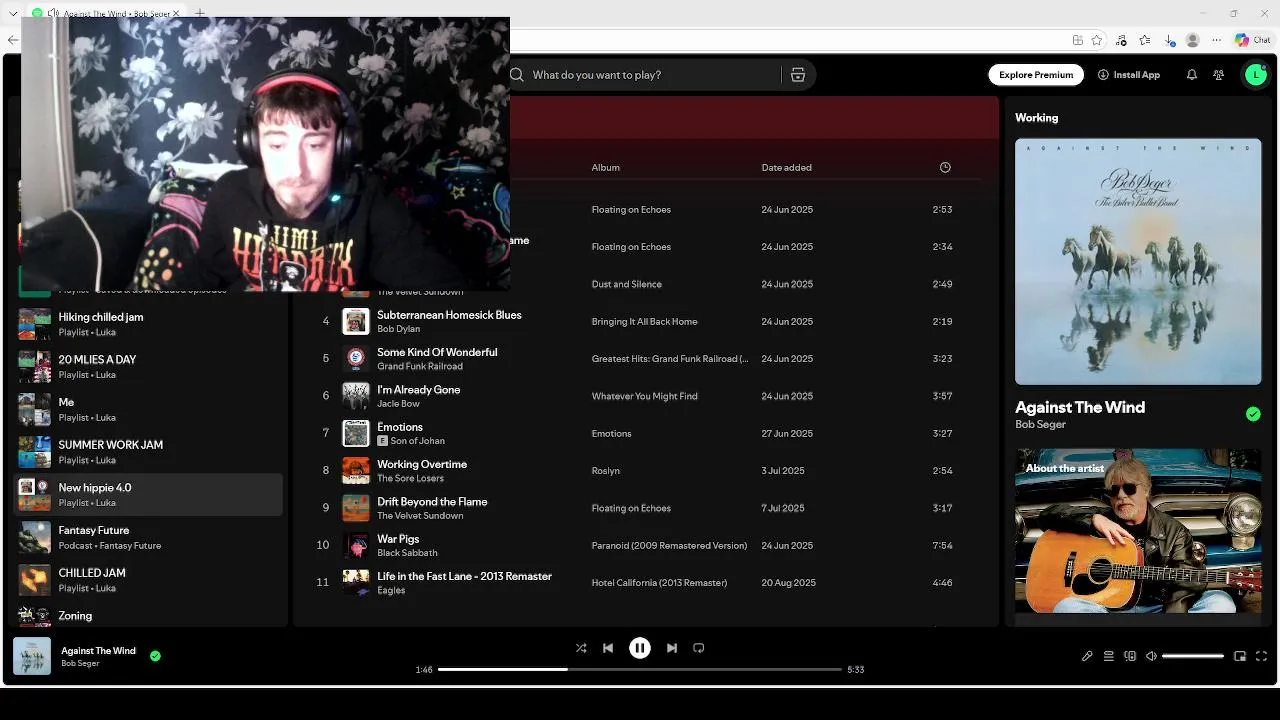Sort by the duration clock icon
This screenshot has width=1280, height=720.
point(945,168)
